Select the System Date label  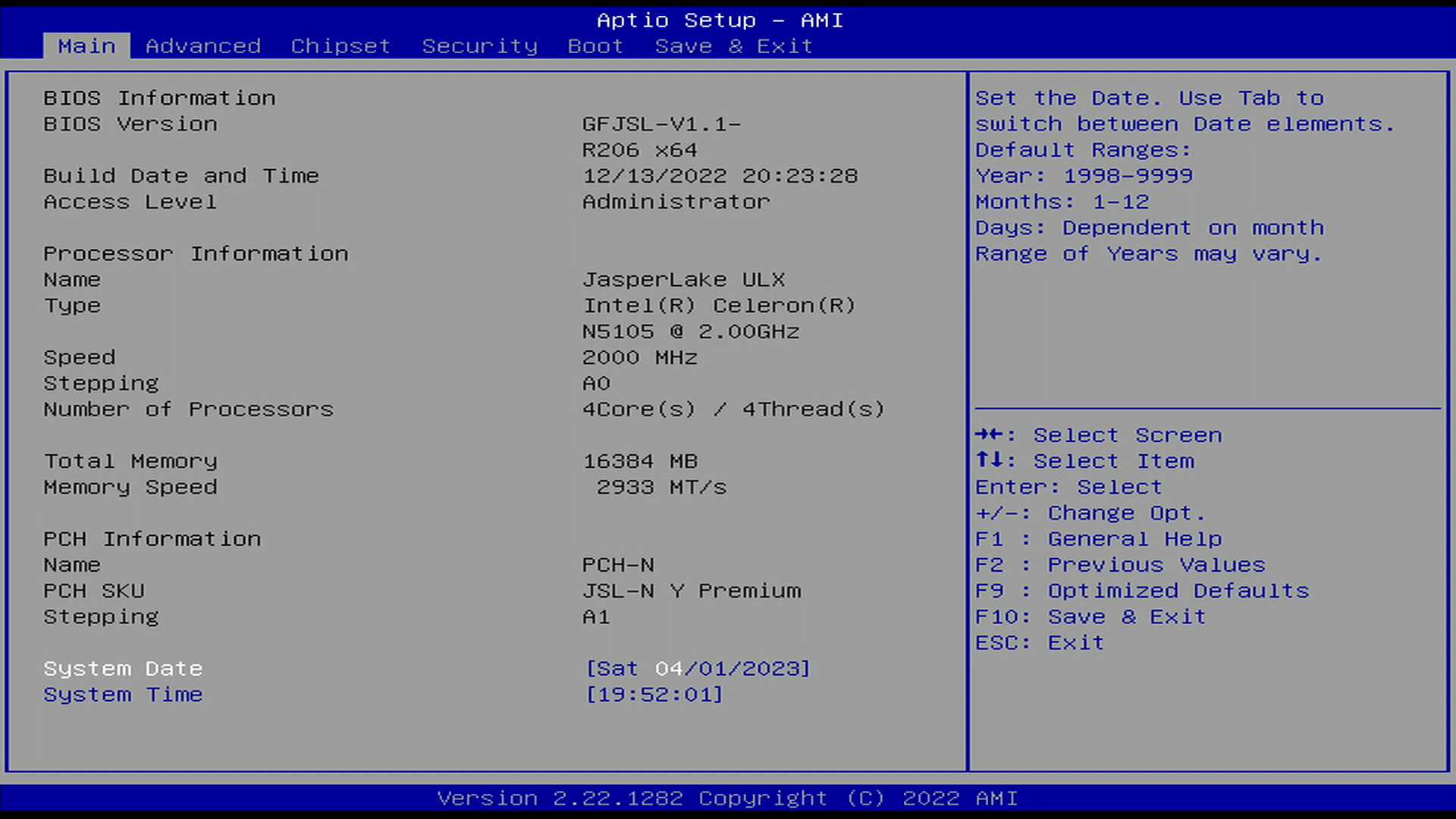click(x=123, y=669)
